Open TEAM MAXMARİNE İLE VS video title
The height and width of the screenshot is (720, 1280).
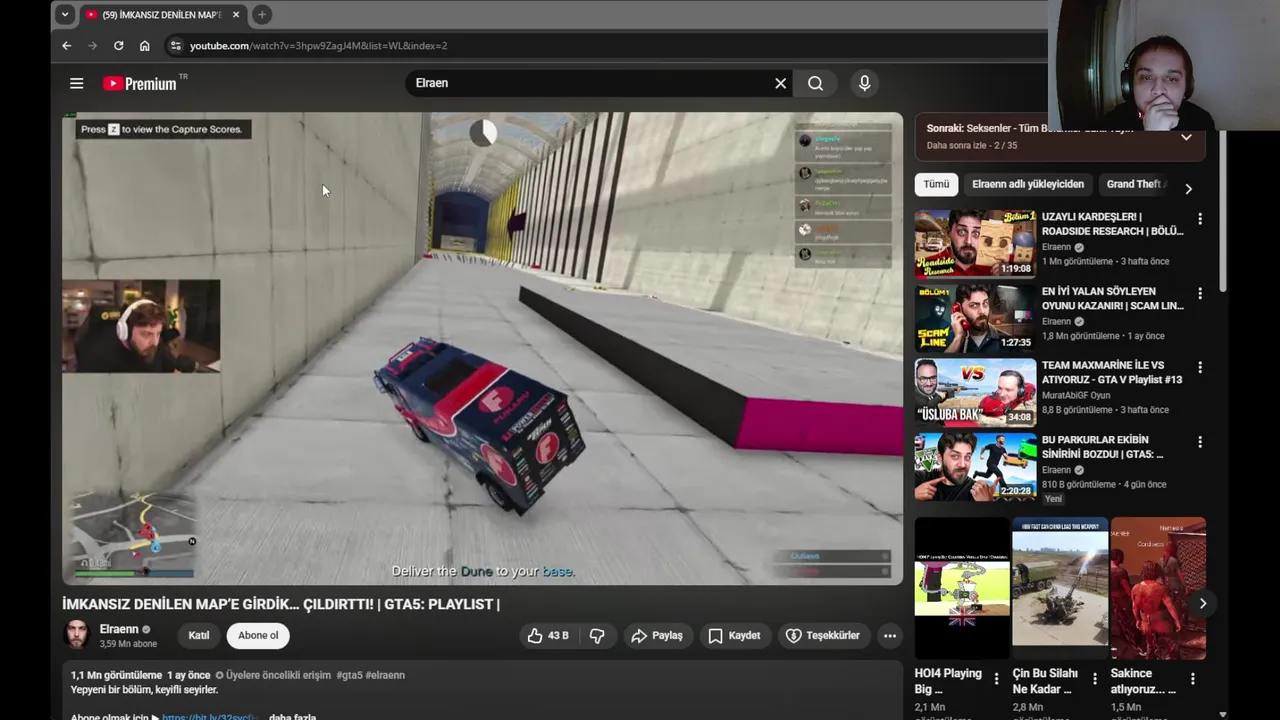[x=1112, y=372]
